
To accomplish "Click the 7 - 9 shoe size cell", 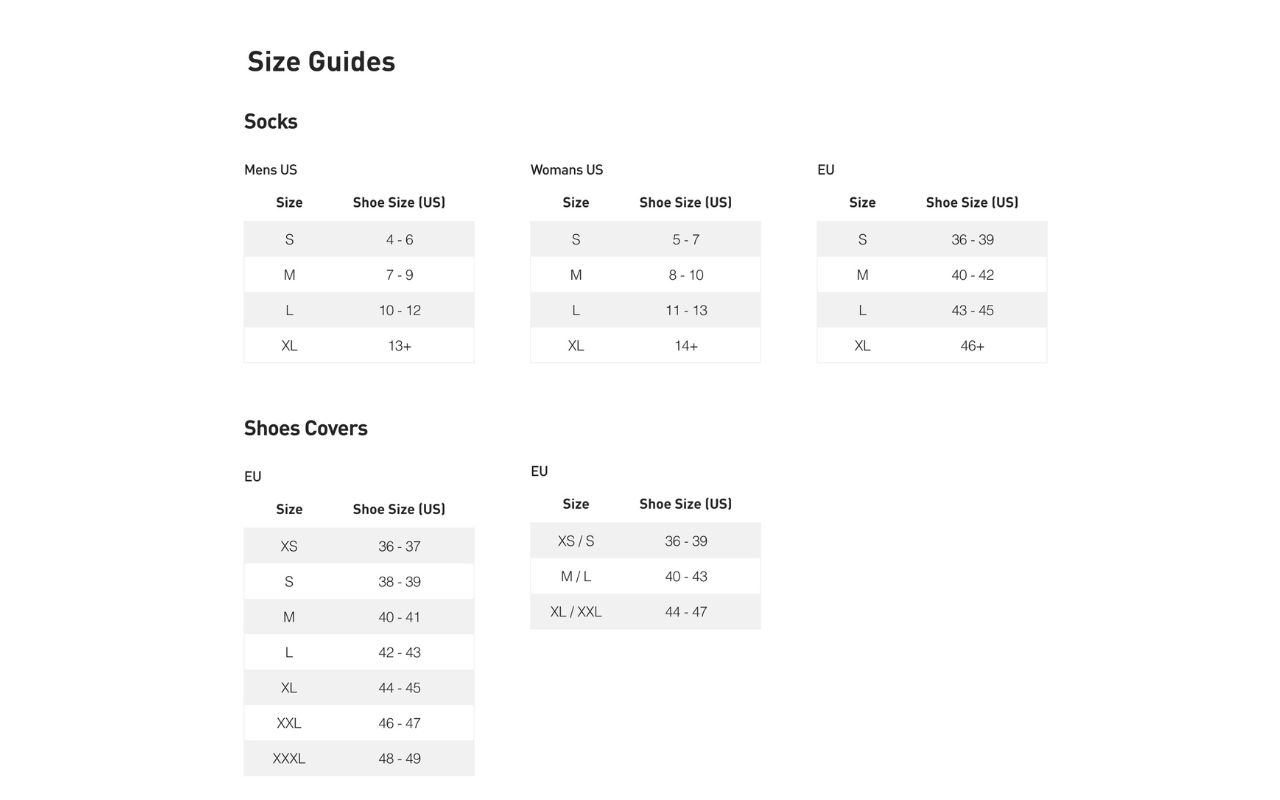I will (399, 275).
